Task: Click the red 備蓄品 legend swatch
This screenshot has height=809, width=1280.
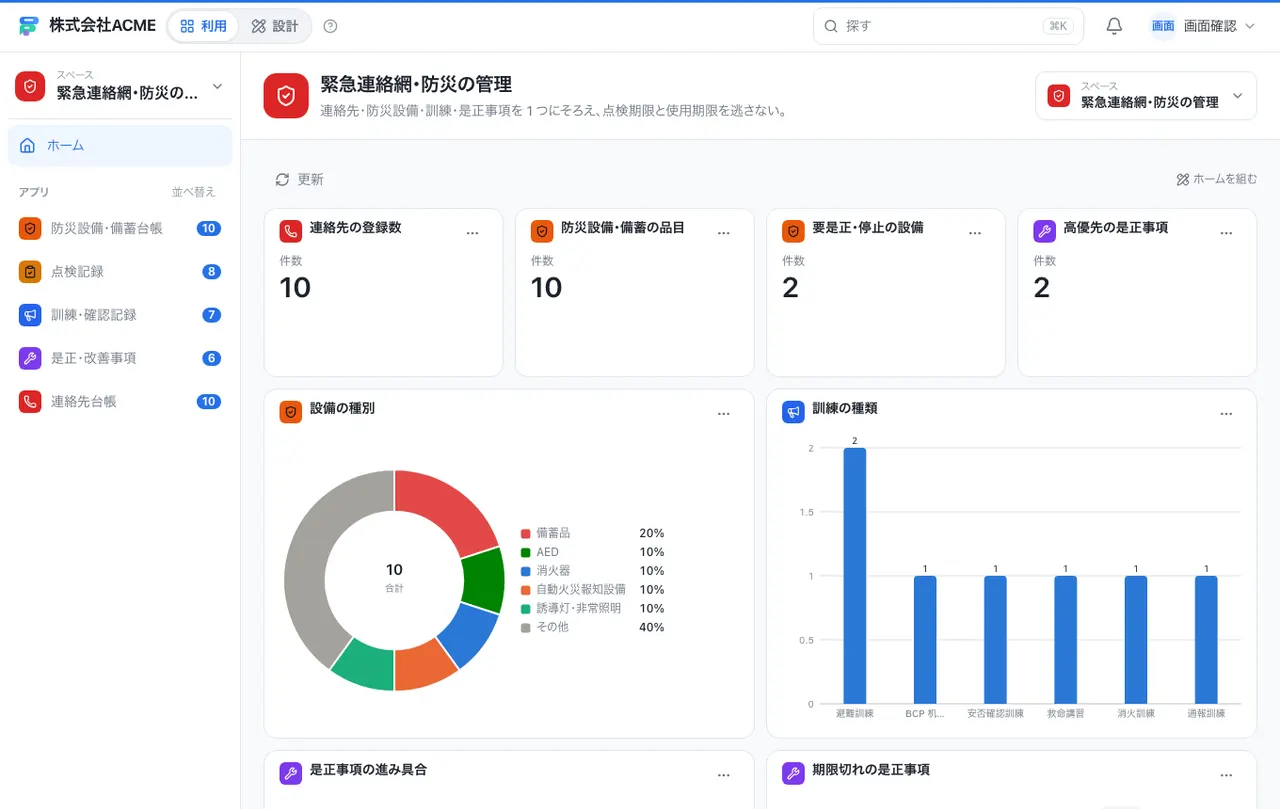Action: [x=525, y=534]
